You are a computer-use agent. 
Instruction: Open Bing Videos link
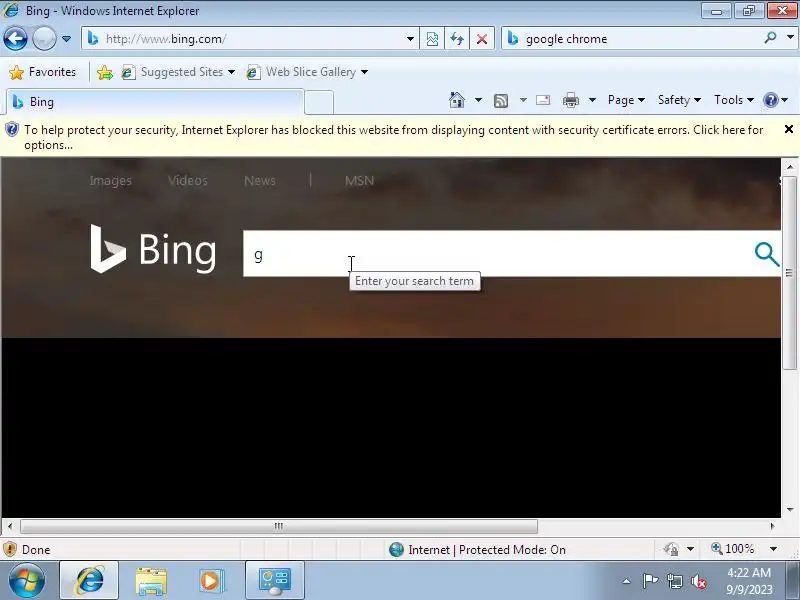point(188,181)
